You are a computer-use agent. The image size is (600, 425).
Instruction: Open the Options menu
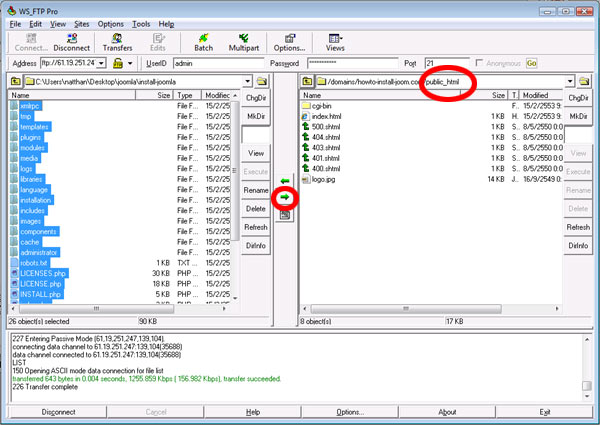pyautogui.click(x=111, y=24)
